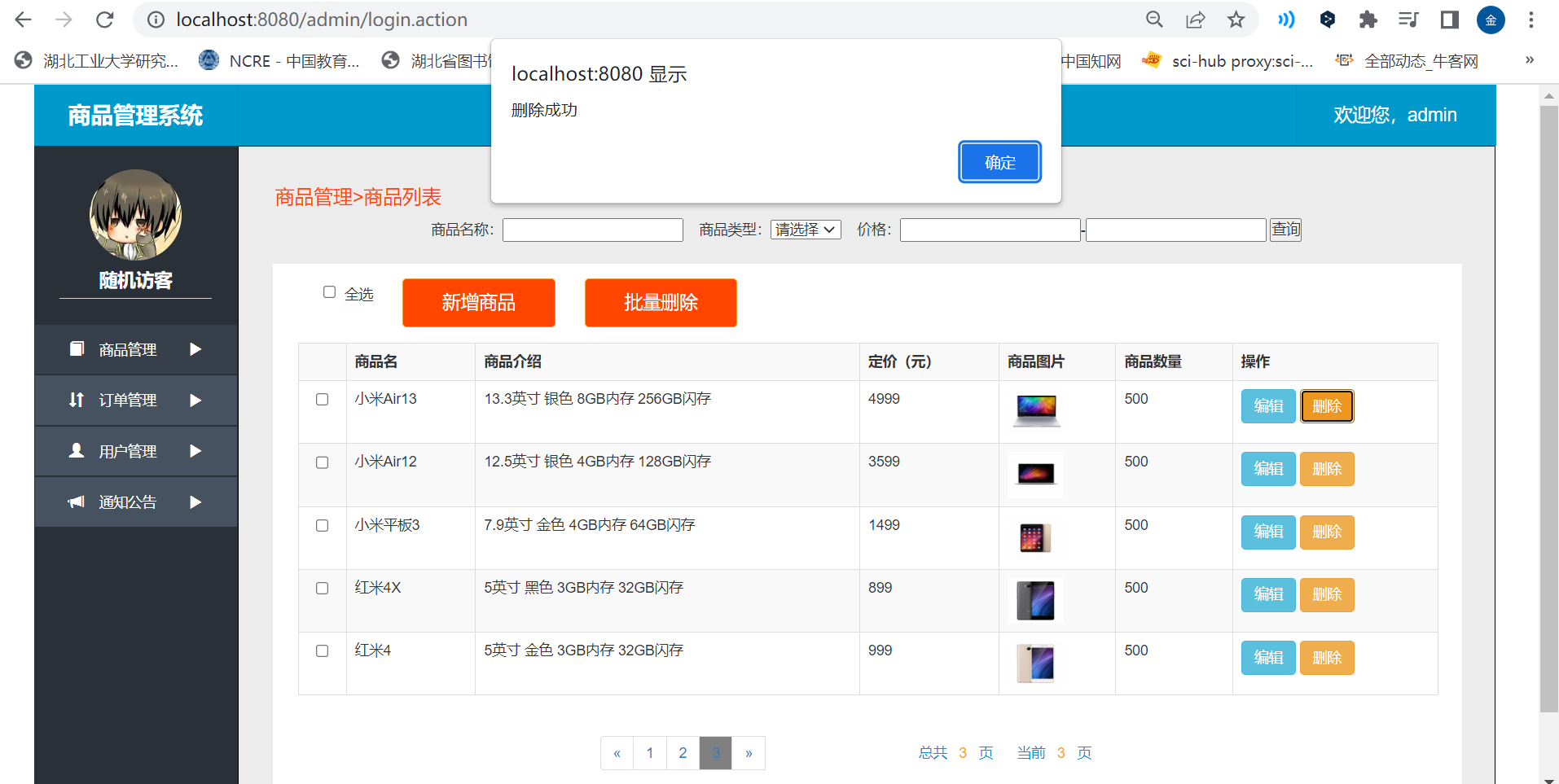
Task: Show hidden bookmarks with the double chevron
Action: tap(1530, 59)
